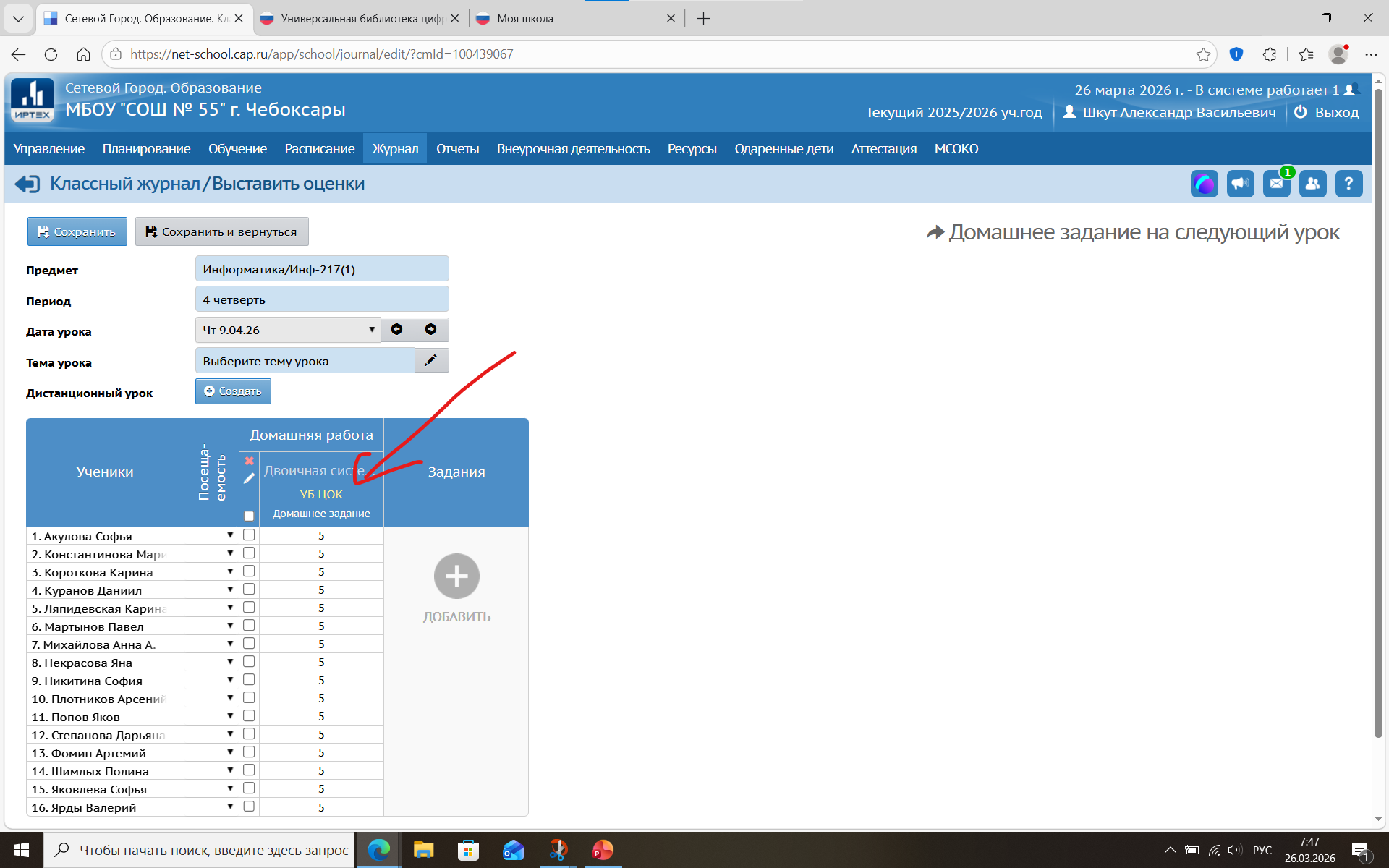Open the Дата урока dropdown
1389x868 pixels.
pos(289,330)
